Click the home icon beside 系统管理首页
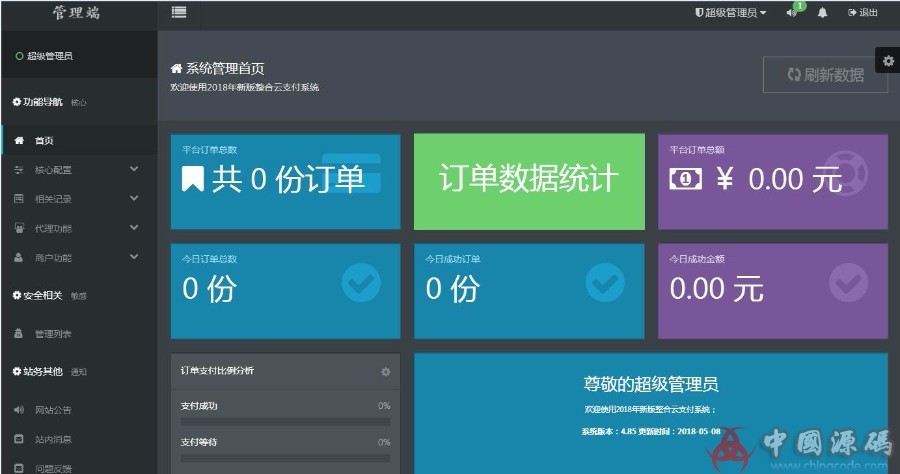 point(176,69)
